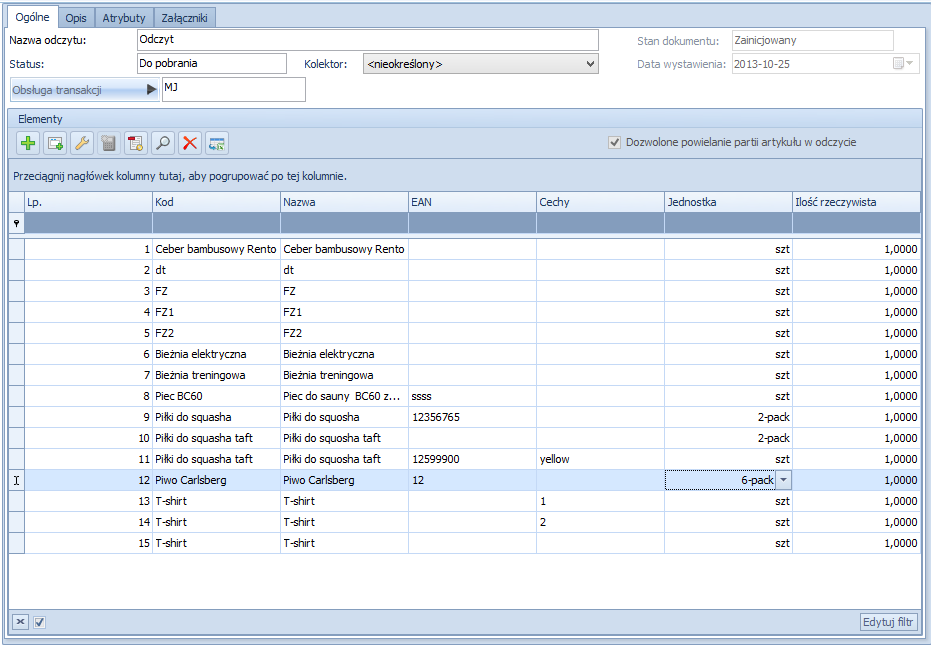
Task: Click row selector of row 15
Action: pos(17,543)
